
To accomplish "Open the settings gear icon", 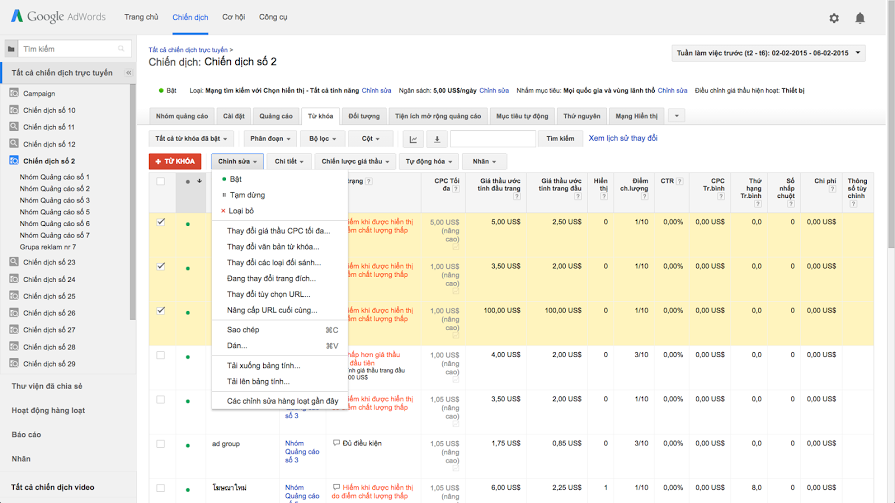I will pyautogui.click(x=834, y=18).
